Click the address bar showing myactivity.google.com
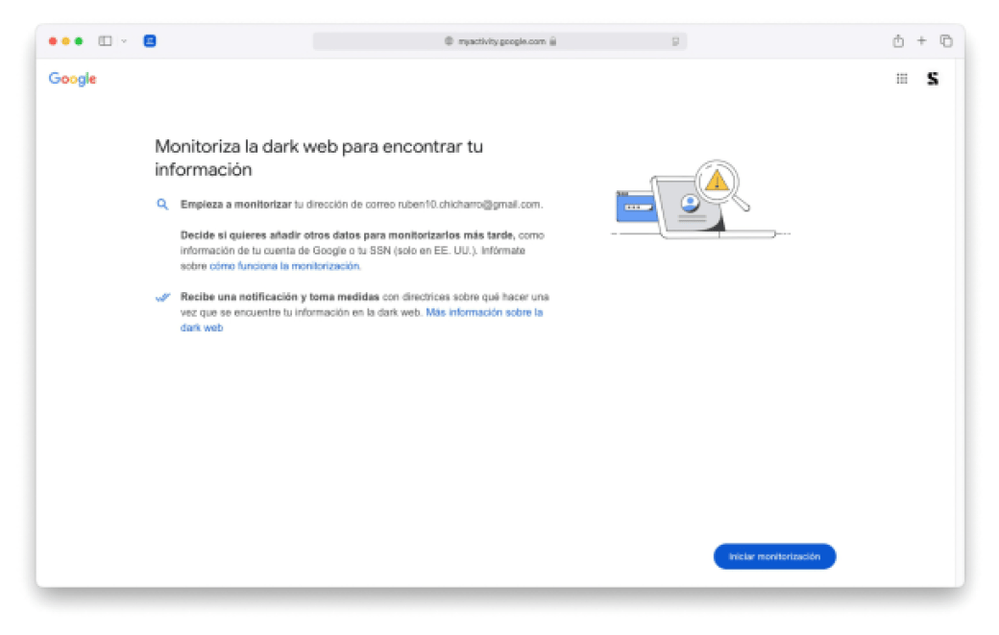 click(500, 42)
